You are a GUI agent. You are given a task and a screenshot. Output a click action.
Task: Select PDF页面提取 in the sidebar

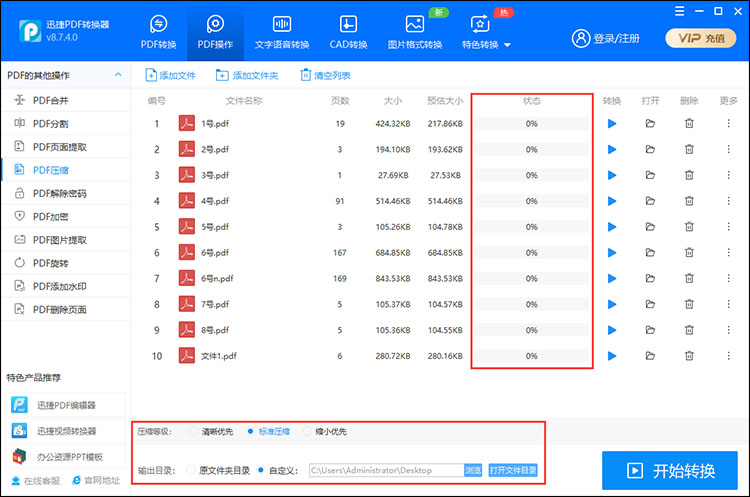(66, 147)
